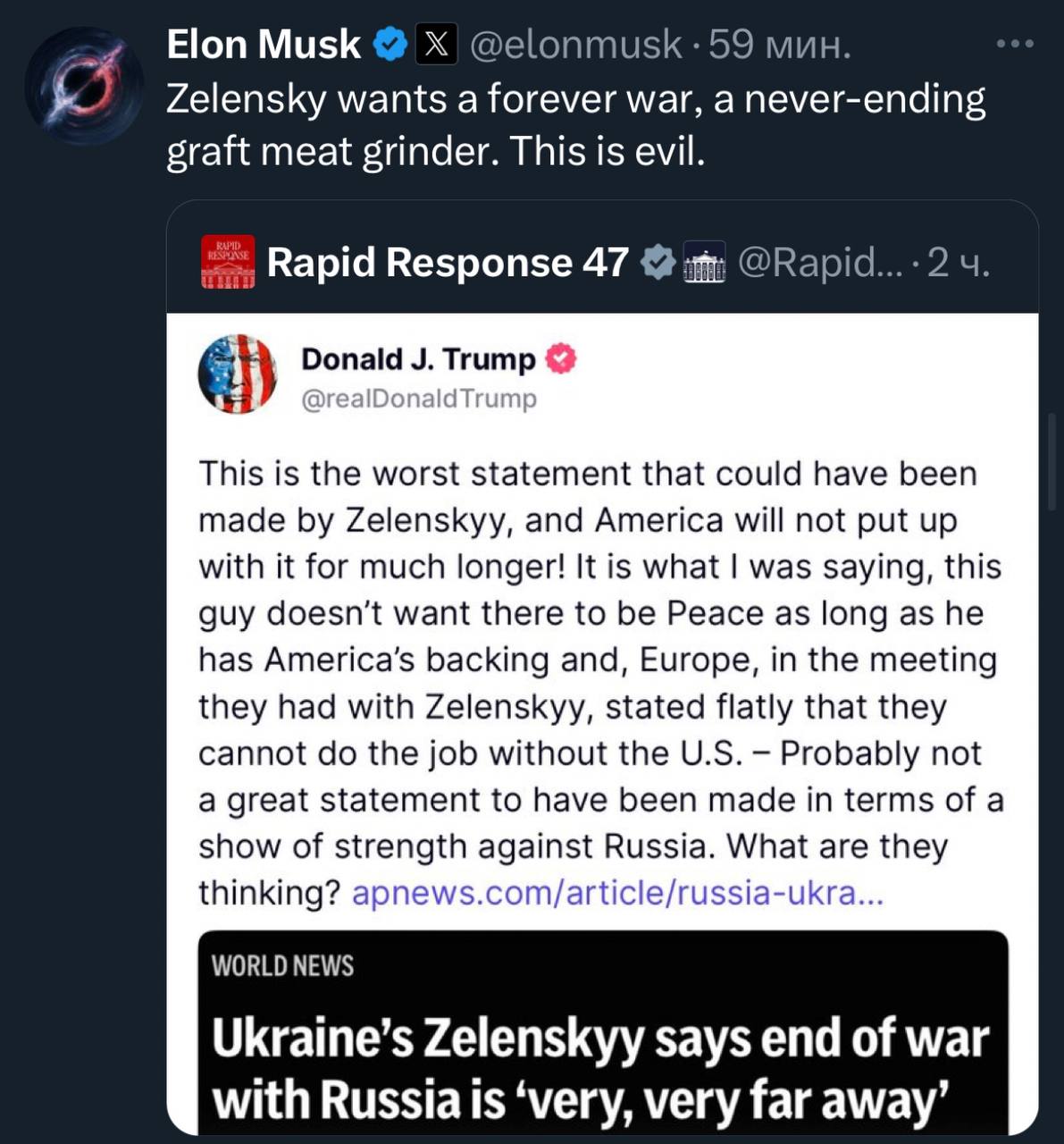Click the WORLD NEWS category label
The width and height of the screenshot is (1064, 1144).
pos(282,966)
